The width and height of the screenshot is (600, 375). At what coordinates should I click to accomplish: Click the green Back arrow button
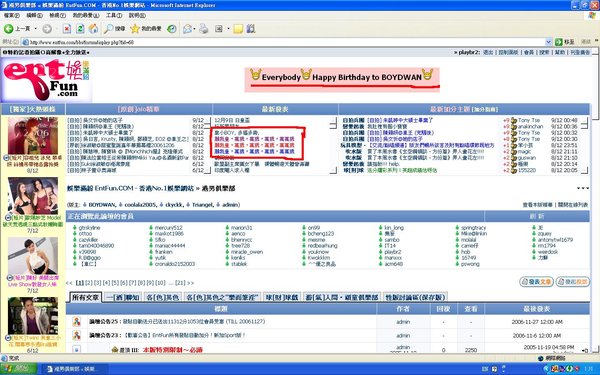coord(8,29)
